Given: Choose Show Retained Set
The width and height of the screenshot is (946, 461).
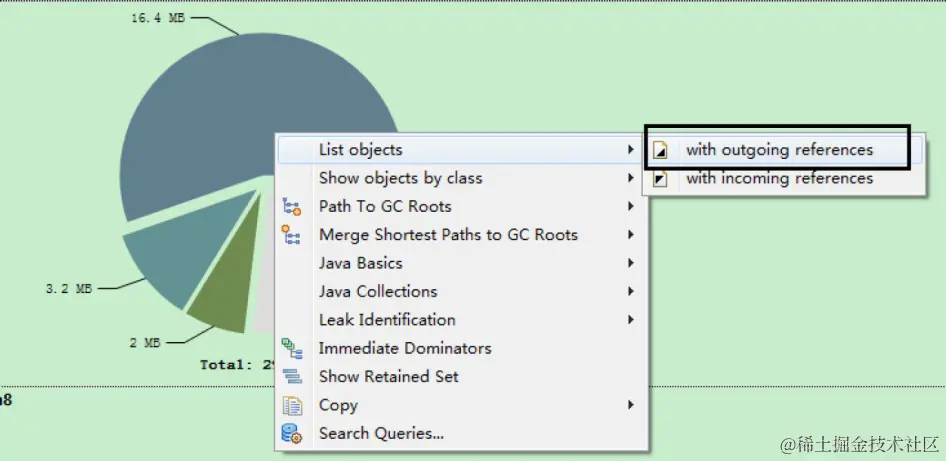Looking at the screenshot, I should click(459, 377).
